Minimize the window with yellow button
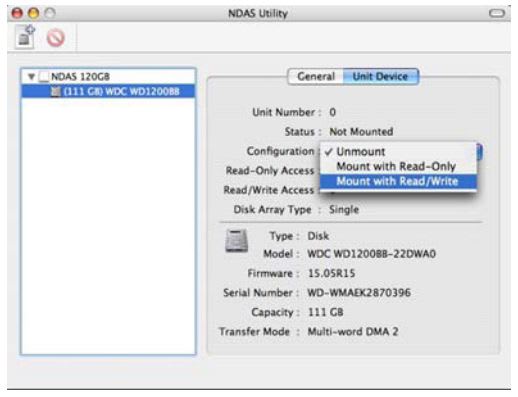 tap(33, 13)
